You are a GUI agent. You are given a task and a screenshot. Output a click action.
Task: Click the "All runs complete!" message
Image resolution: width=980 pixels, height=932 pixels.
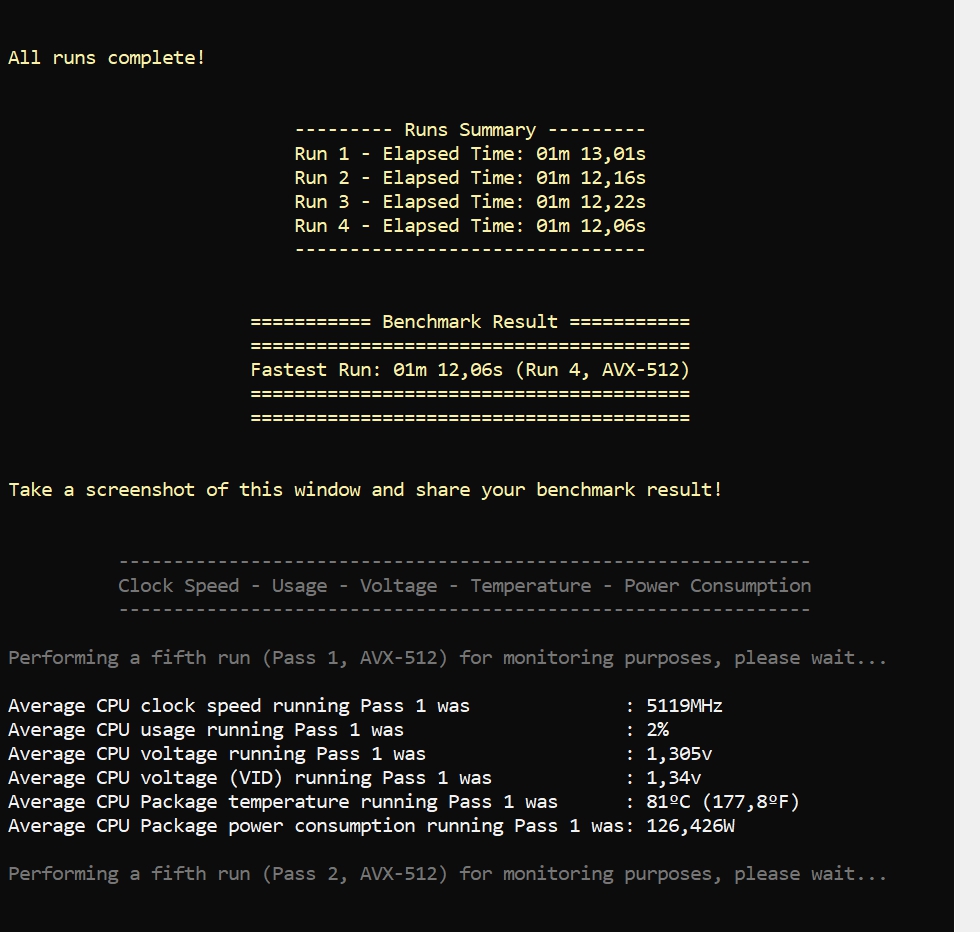[x=106, y=58]
